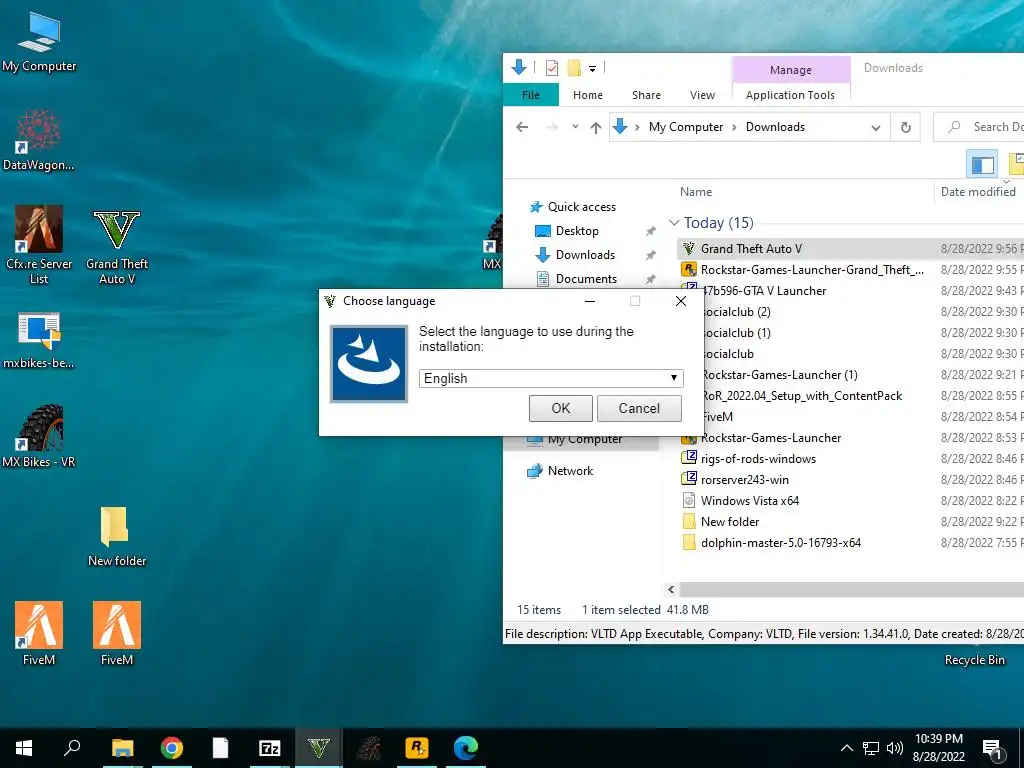This screenshot has width=1024, height=768.
Task: Click the Search Downloads field
Action: coord(981,127)
